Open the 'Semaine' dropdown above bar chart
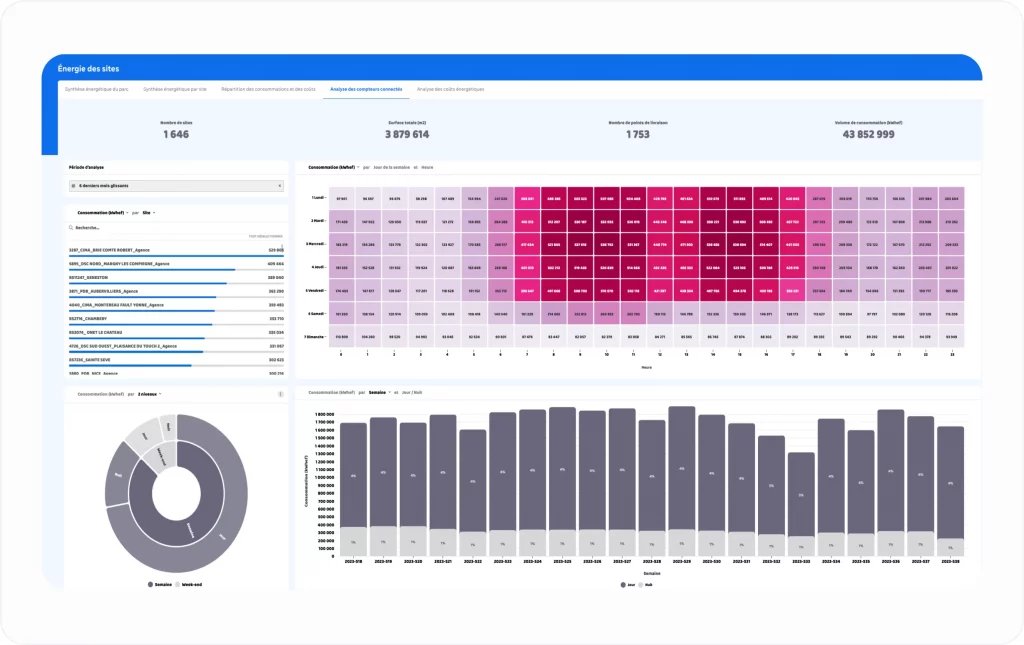This screenshot has width=1024, height=645. tap(378, 393)
